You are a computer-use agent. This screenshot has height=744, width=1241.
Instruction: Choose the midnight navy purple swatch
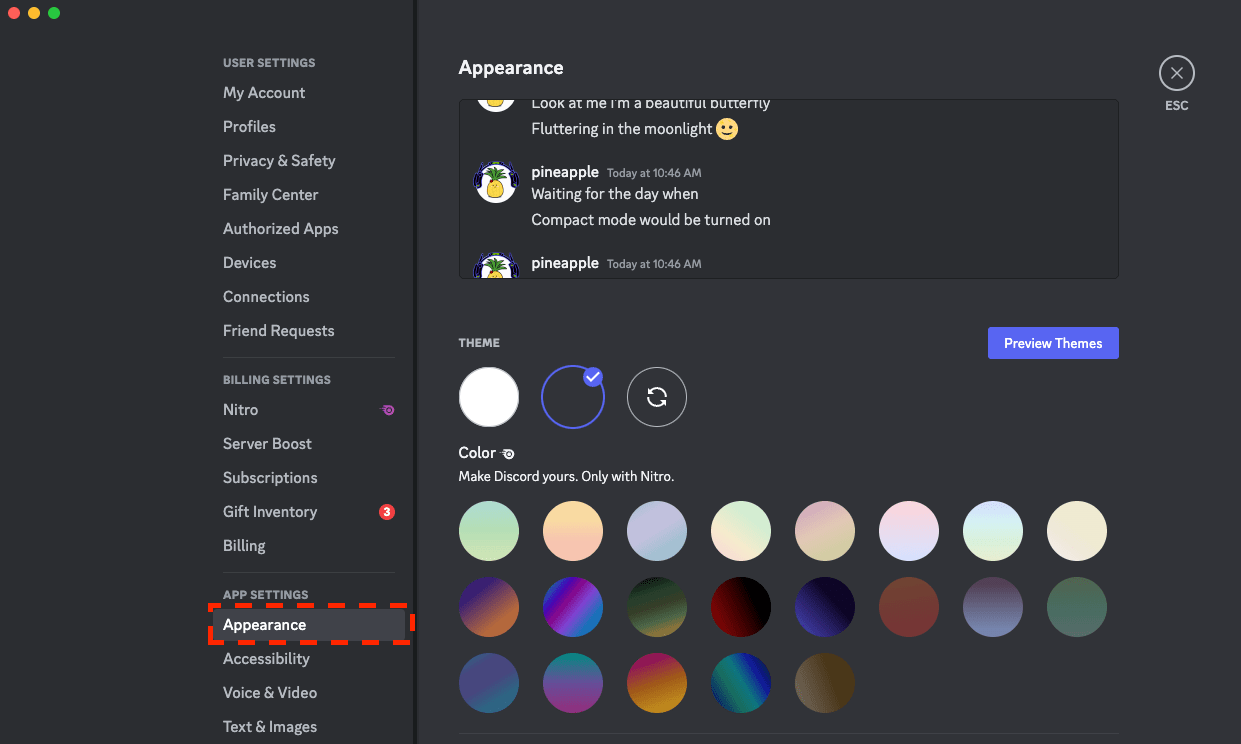coord(825,607)
